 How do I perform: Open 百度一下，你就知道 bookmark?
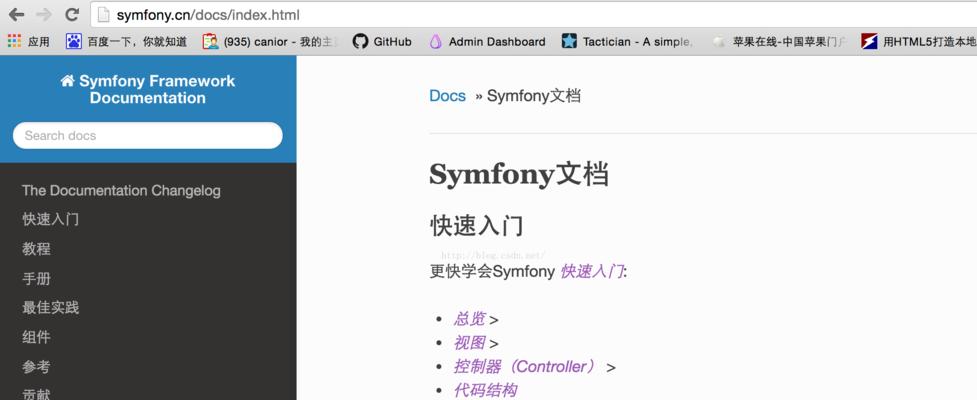[x=137, y=42]
